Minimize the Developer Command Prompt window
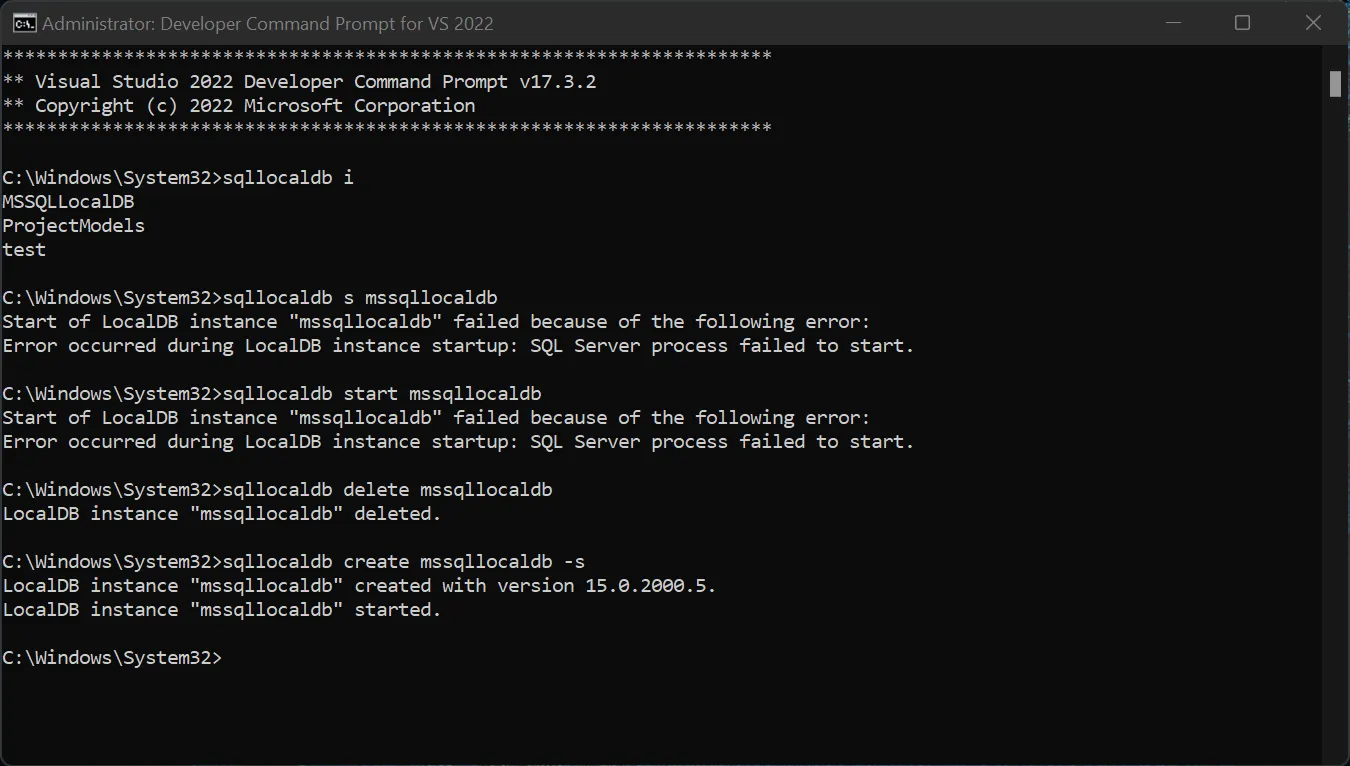The height and width of the screenshot is (766, 1350). click(1171, 23)
